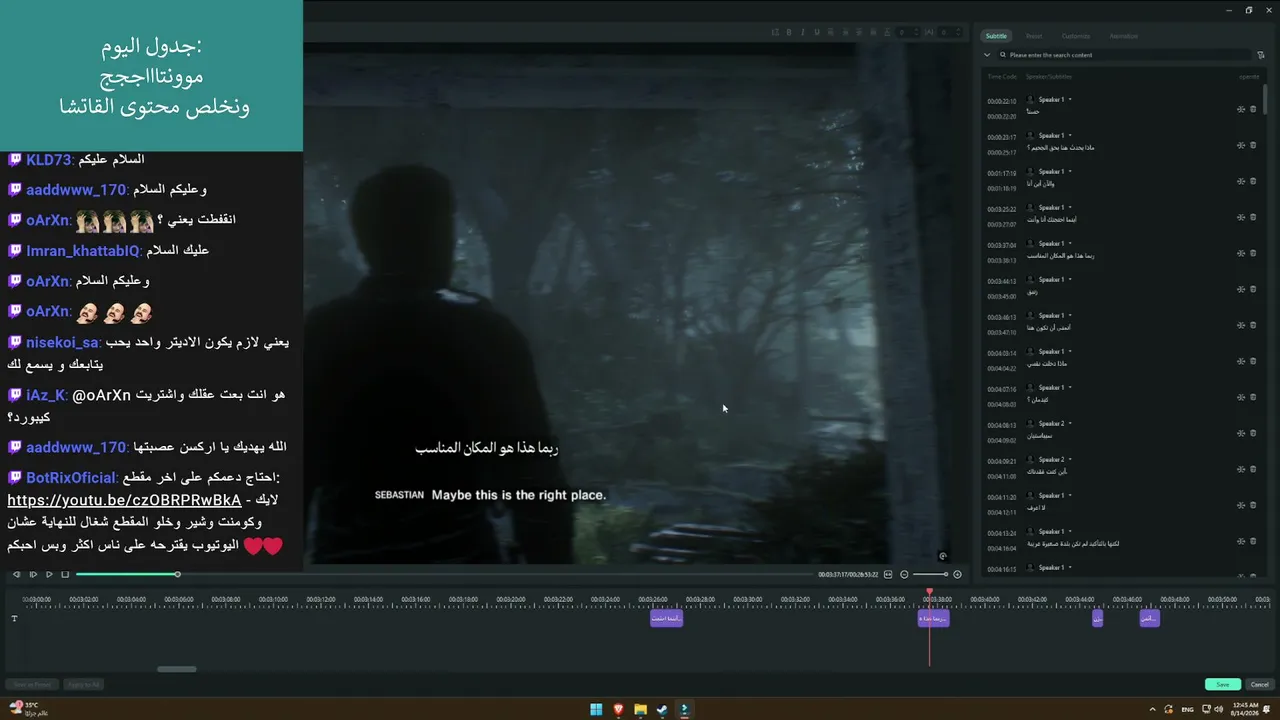Screen dimensions: 1280x720
Task: Open Steam from the taskbar
Action: pyautogui.click(x=662, y=709)
